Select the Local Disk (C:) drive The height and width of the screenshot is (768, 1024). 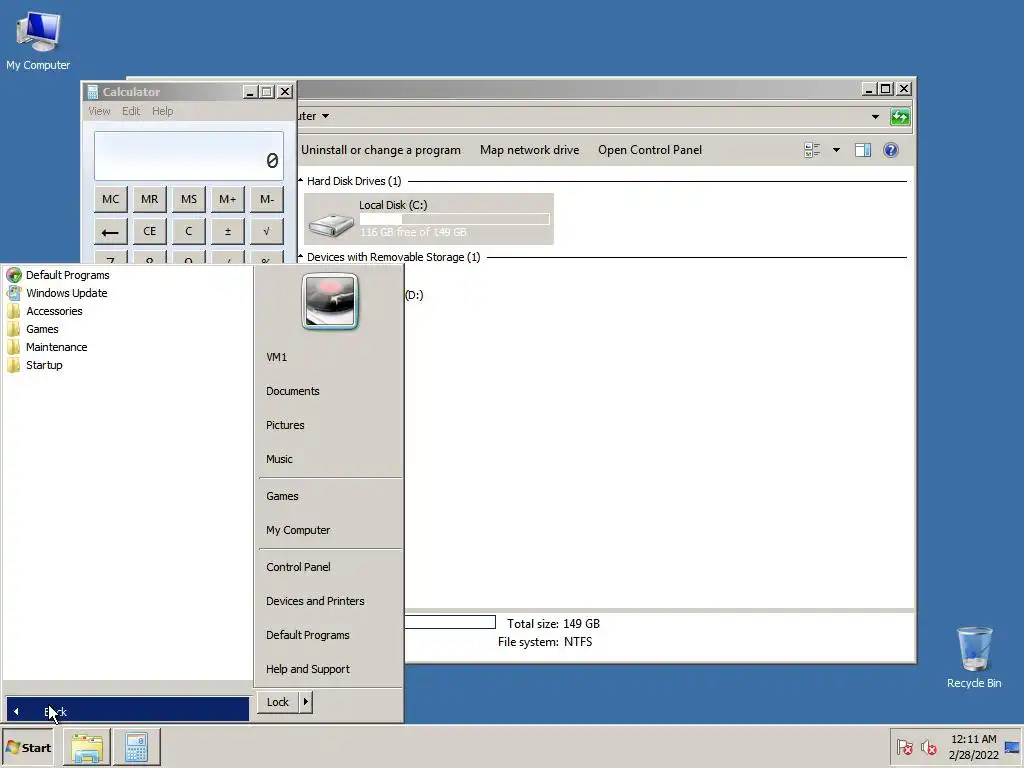(428, 219)
